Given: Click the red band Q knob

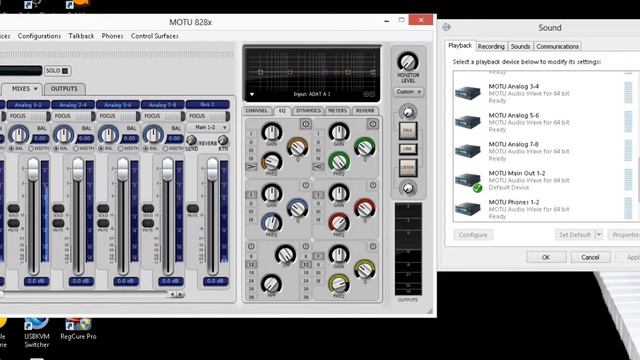Looking at the screenshot, I should pos(364,209).
